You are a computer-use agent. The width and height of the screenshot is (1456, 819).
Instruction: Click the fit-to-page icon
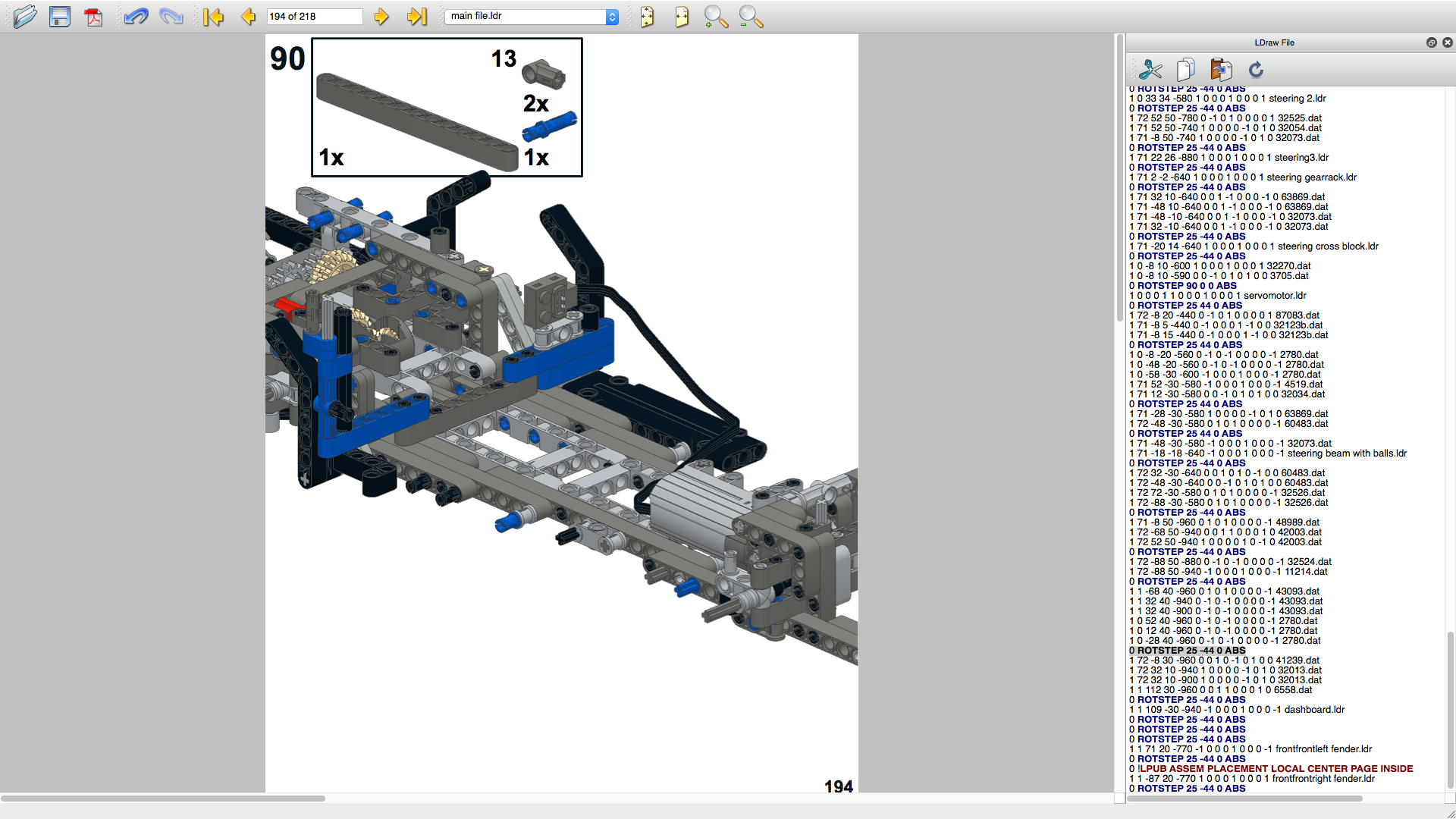coord(647,16)
